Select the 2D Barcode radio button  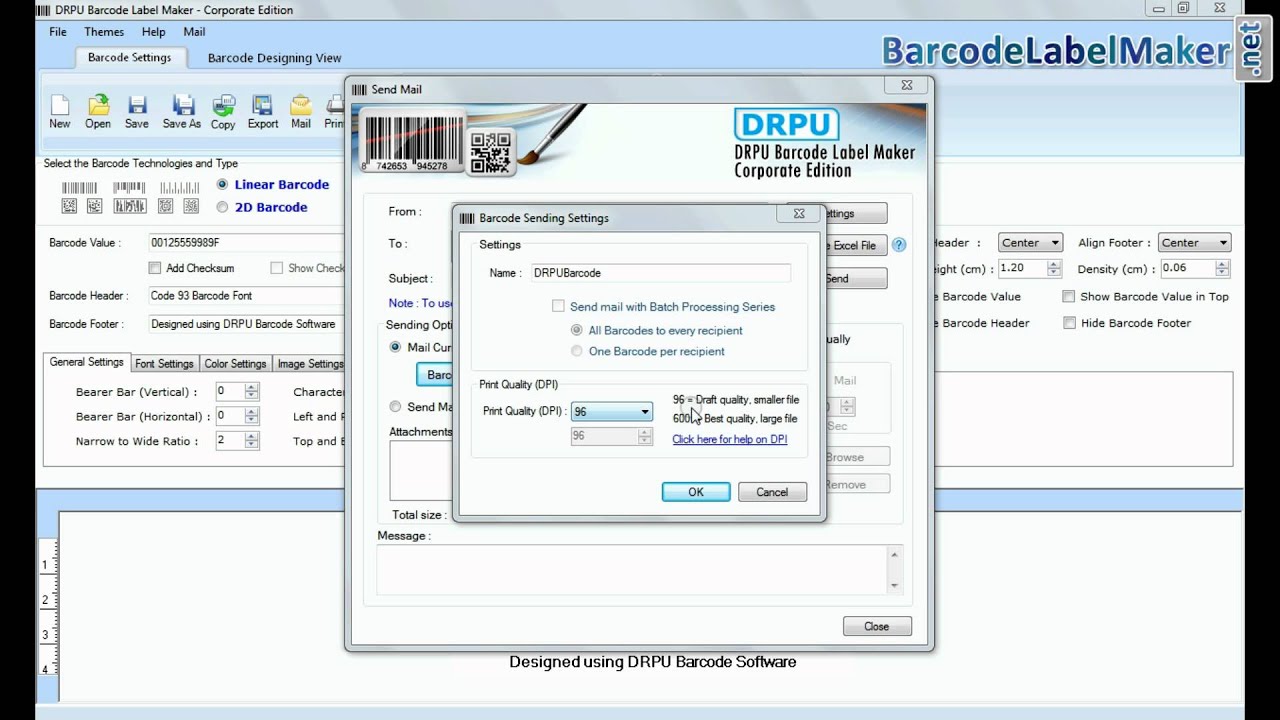[222, 207]
